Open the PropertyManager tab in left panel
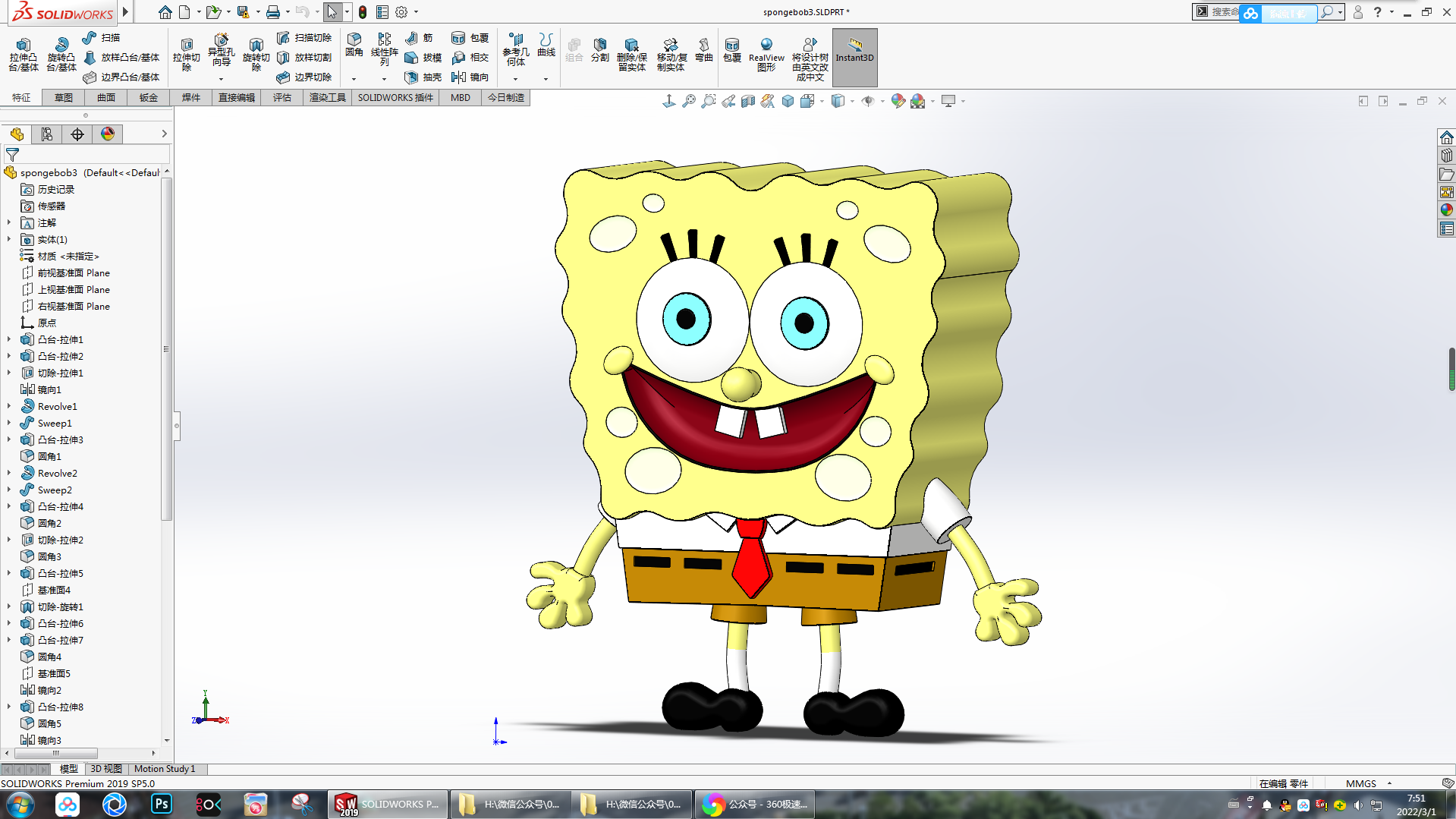Image resolution: width=1456 pixels, height=819 pixels. coord(47,134)
